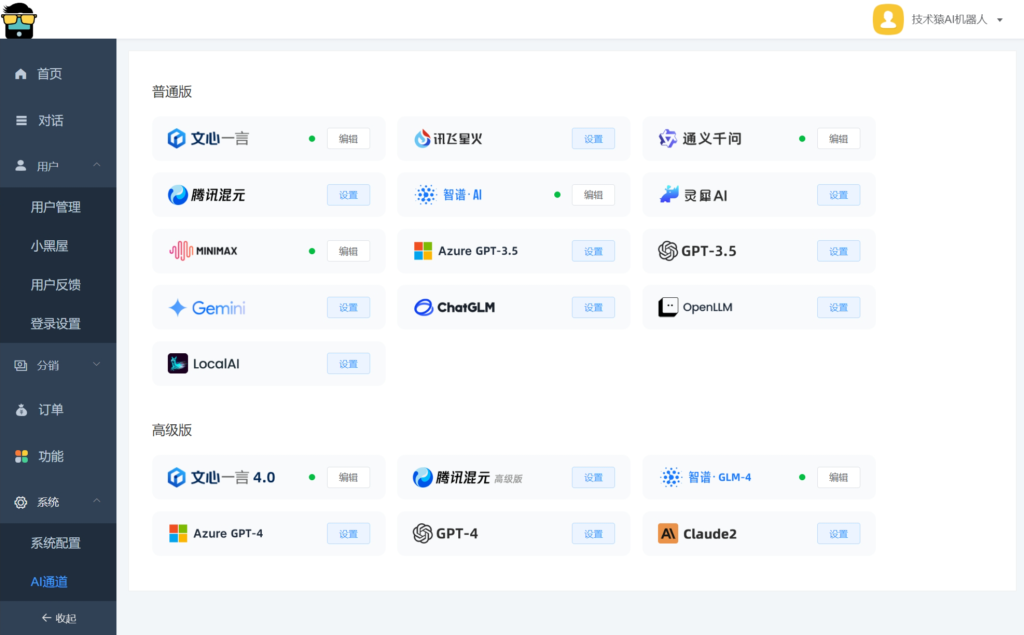Click the 分销 icon in sidebar
Image resolution: width=1024 pixels, height=635 pixels.
(x=21, y=365)
